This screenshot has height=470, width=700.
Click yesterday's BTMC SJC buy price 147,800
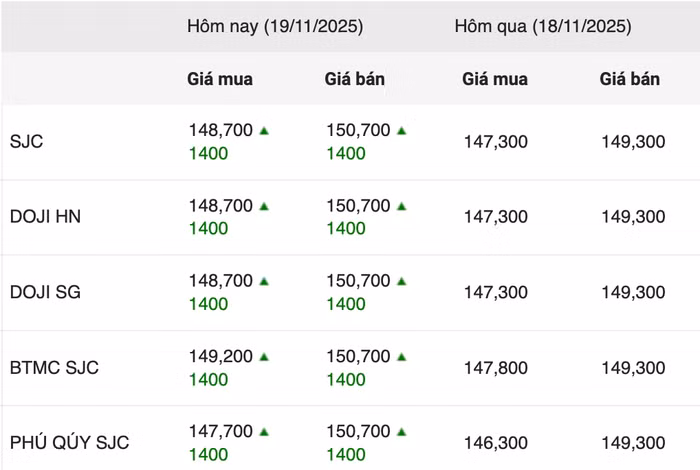495,368
